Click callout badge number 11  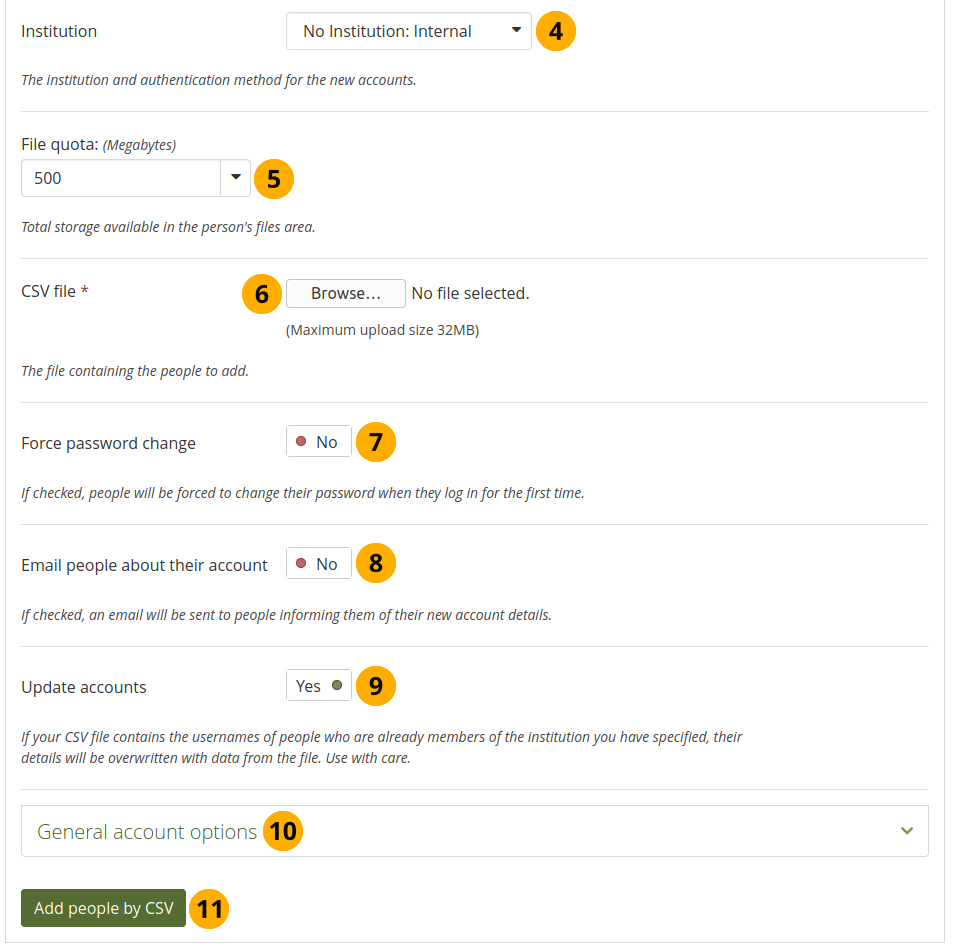click(x=209, y=909)
